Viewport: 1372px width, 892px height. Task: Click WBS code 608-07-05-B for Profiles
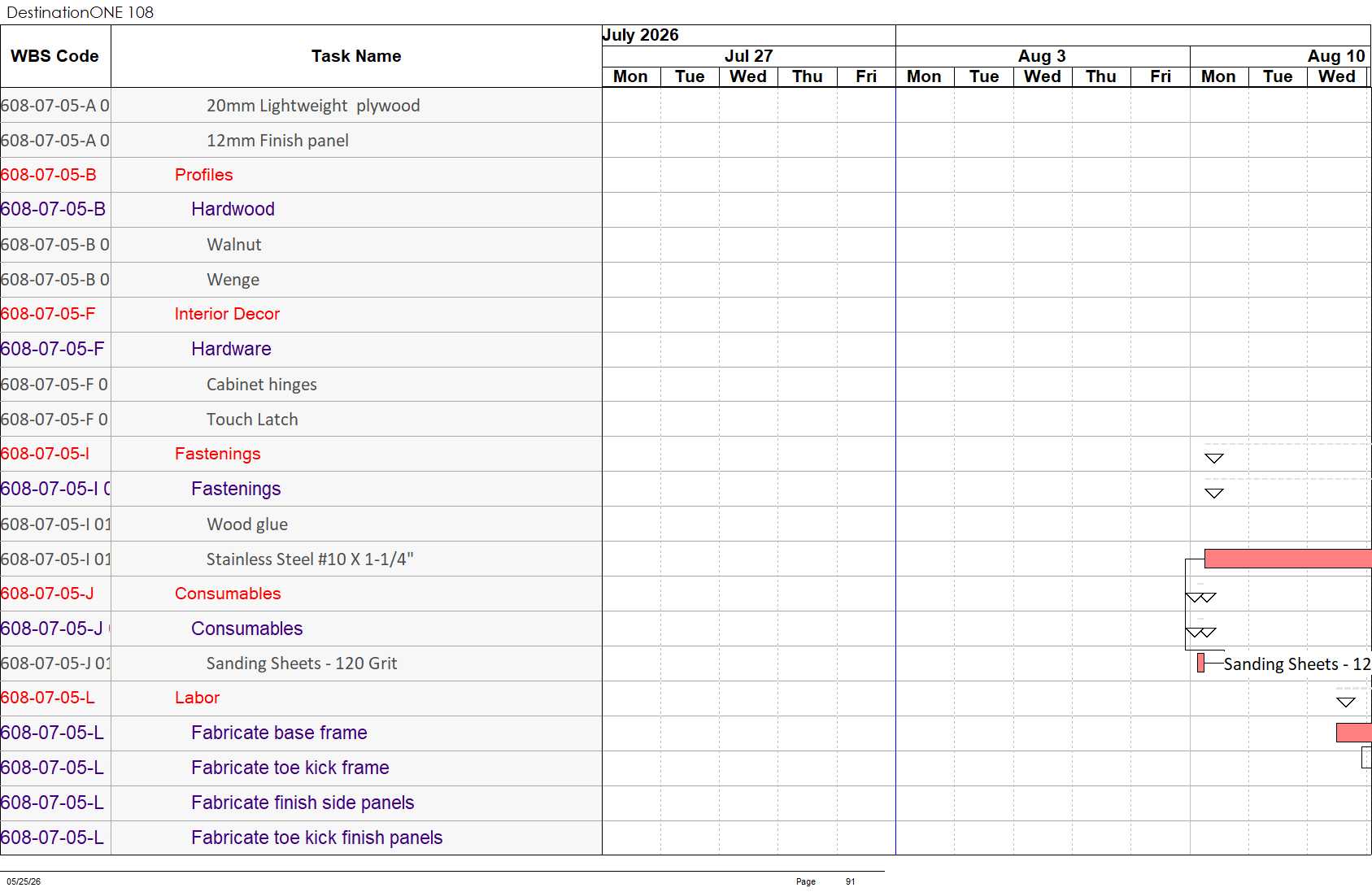pyautogui.click(x=49, y=175)
